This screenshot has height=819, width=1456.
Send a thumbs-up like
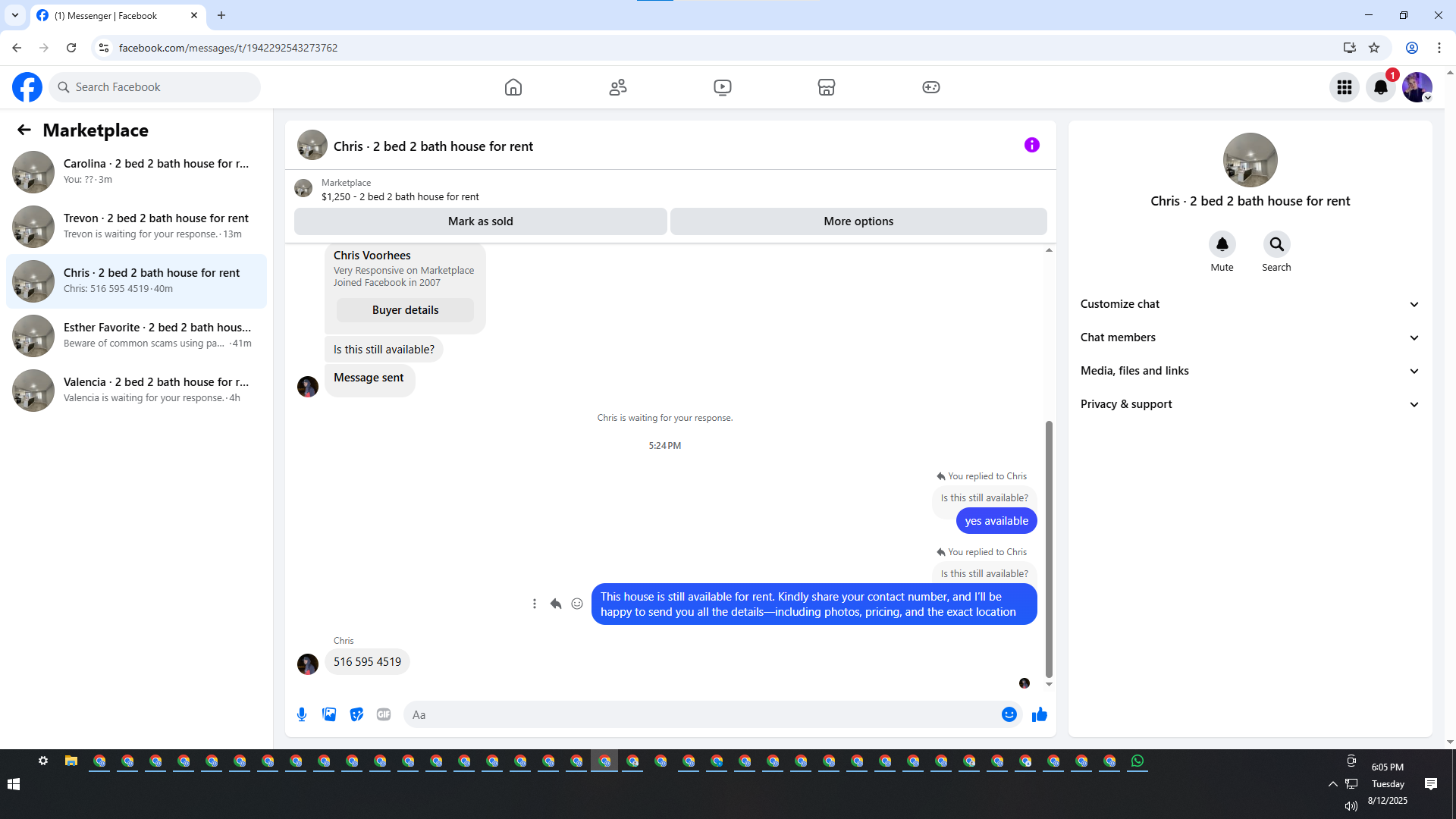click(1039, 714)
